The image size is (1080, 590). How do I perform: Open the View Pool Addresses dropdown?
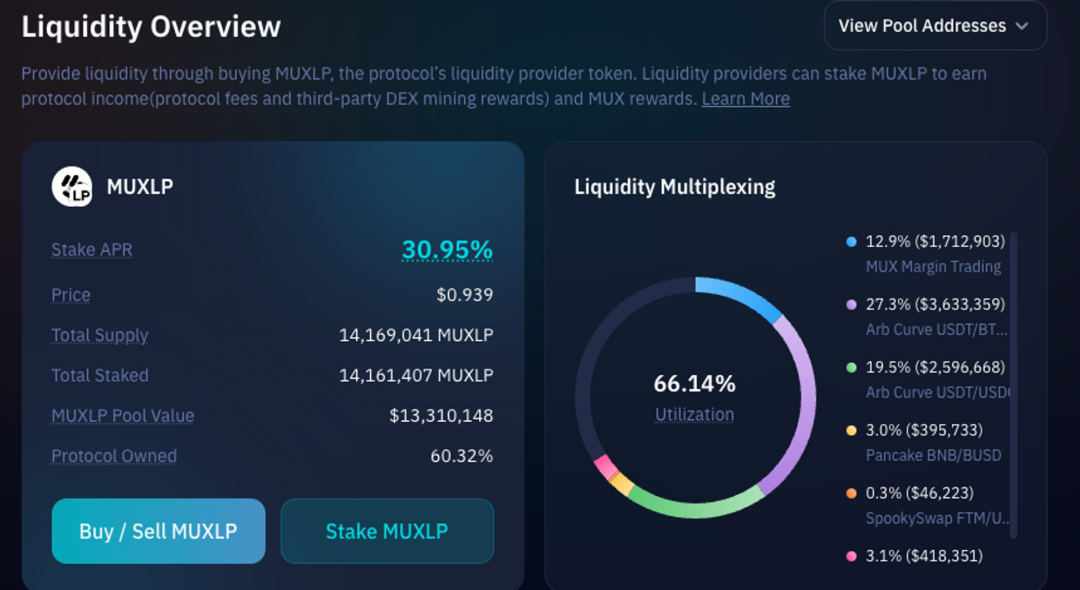coord(934,26)
